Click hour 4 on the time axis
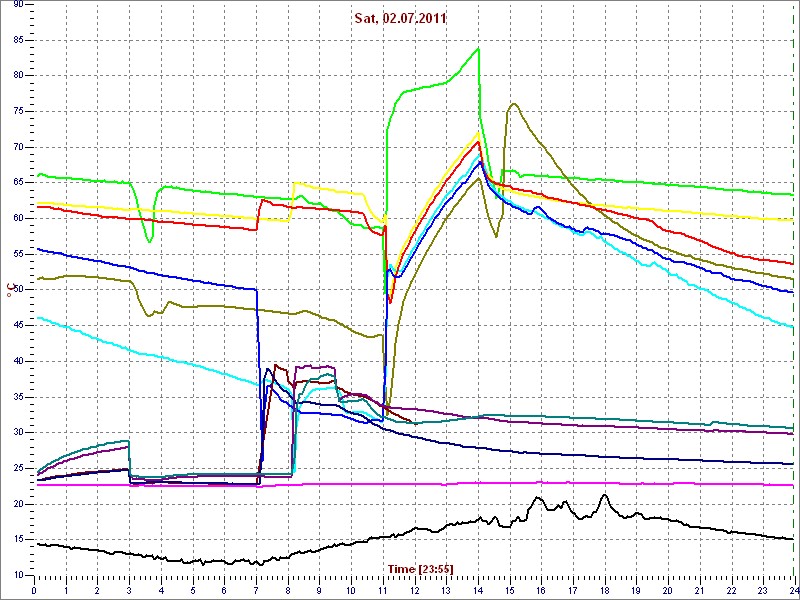This screenshot has height=600, width=800. click(161, 590)
